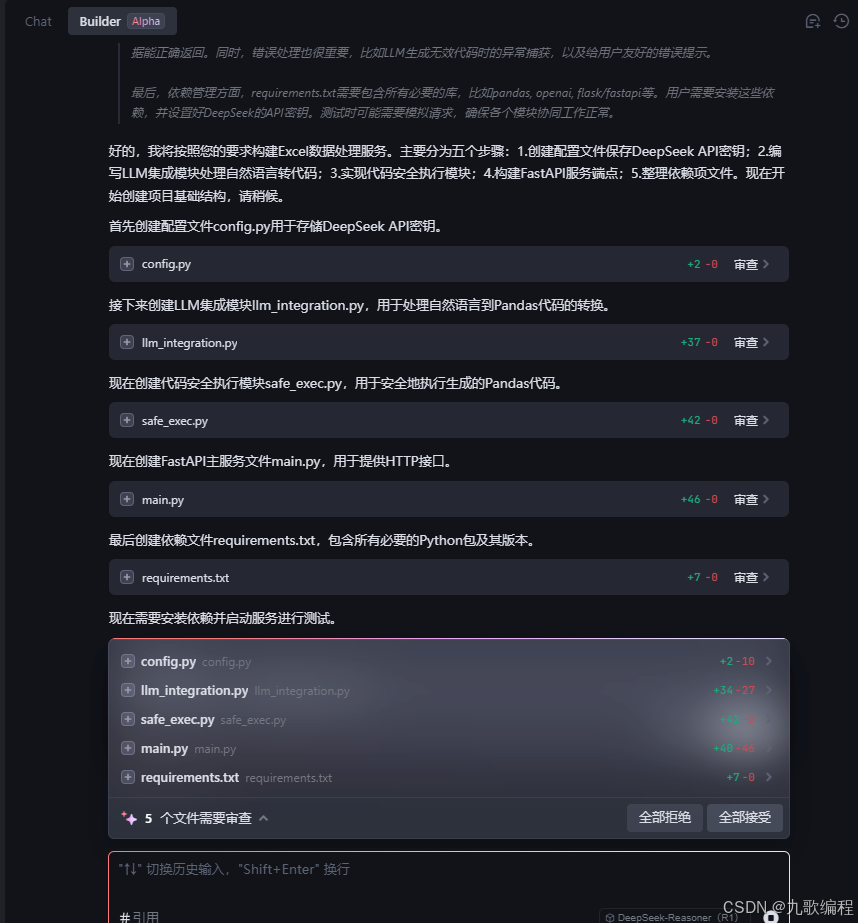Viewport: 858px width, 923px height.
Task: Click sparkle icon next to files count
Action: point(129,818)
